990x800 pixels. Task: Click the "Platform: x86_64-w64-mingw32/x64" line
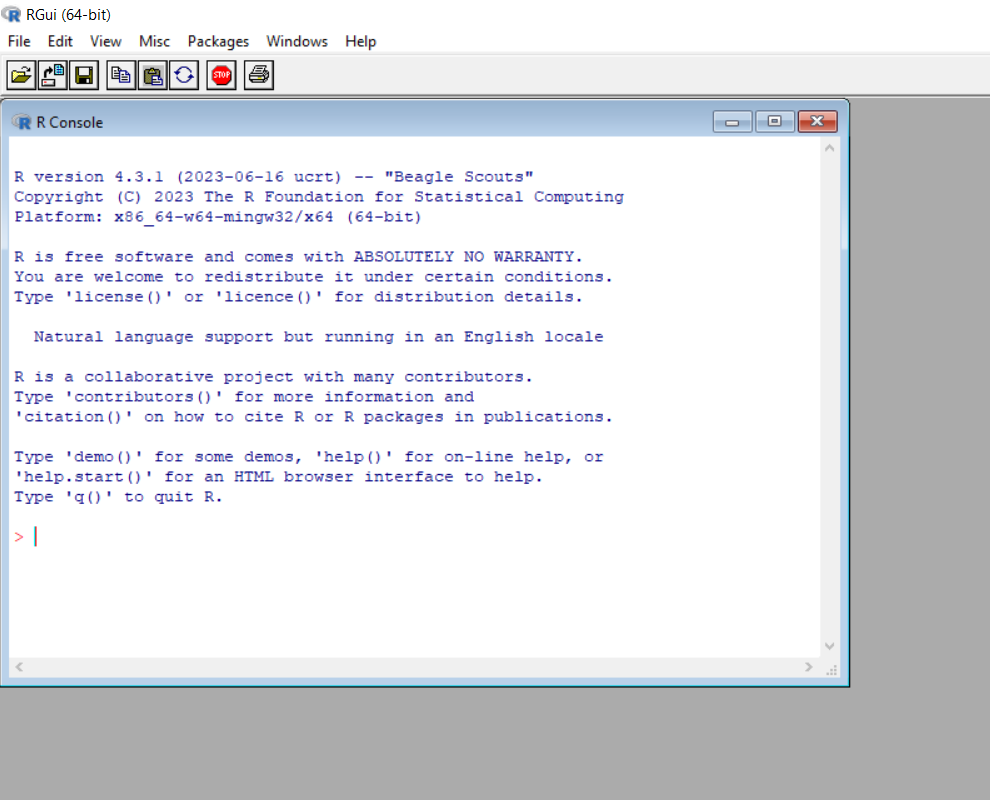pyautogui.click(x=218, y=217)
